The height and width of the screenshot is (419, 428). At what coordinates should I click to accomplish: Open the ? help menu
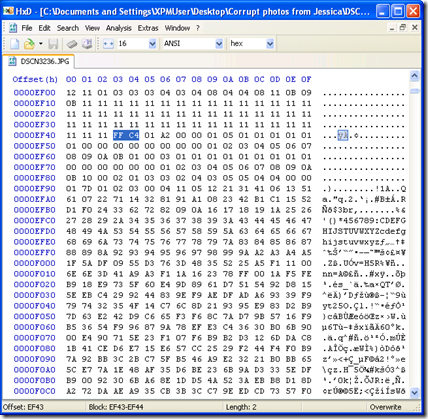(198, 28)
